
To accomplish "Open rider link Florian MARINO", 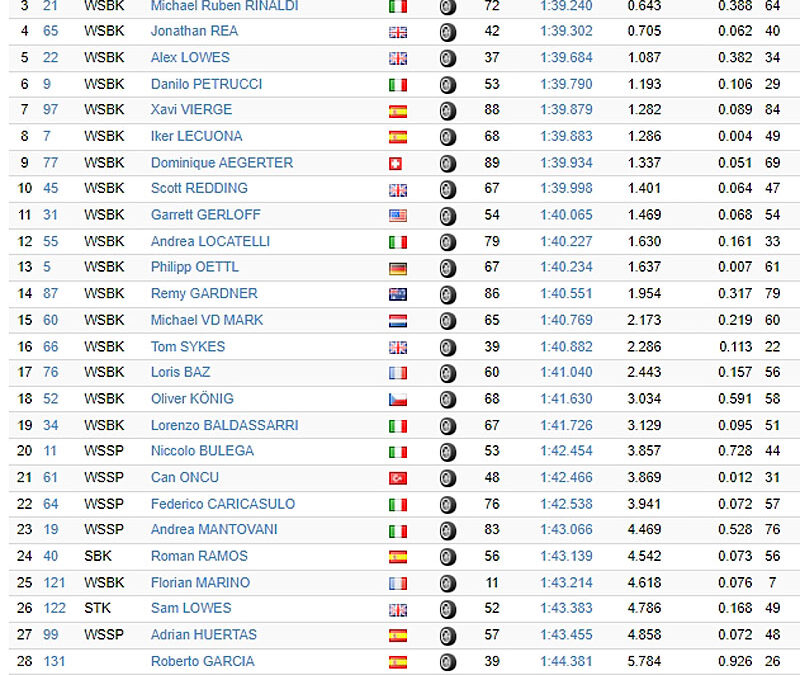I will (x=201, y=582).
